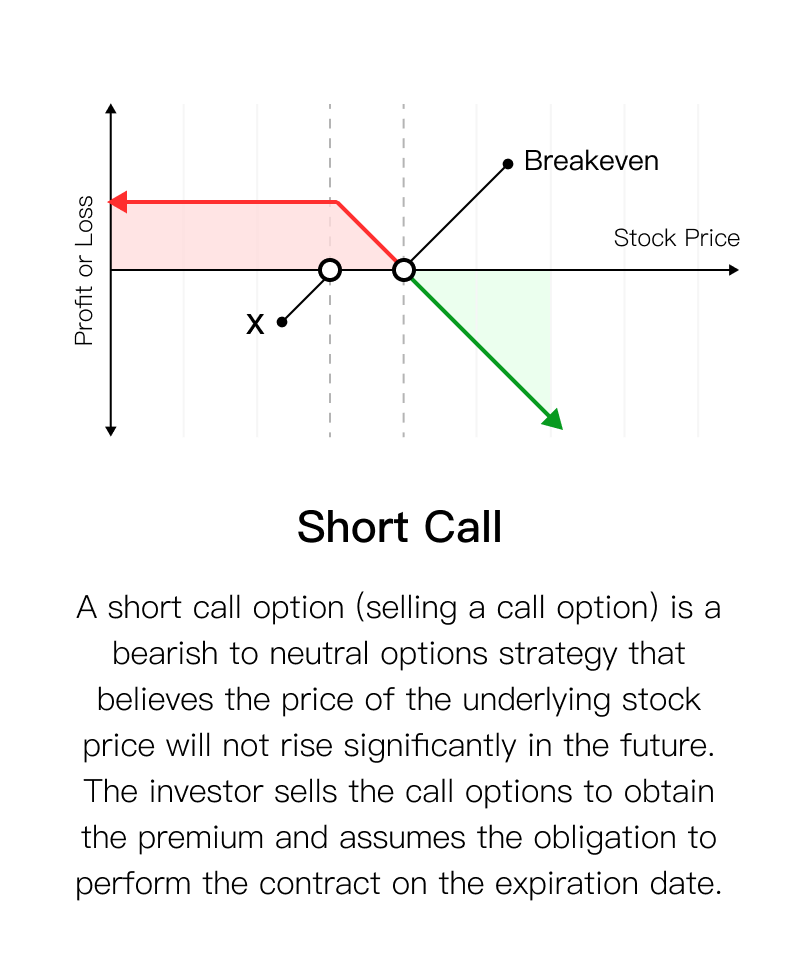Click the Breakeven label text
The height and width of the screenshot is (966, 800).
(x=591, y=161)
